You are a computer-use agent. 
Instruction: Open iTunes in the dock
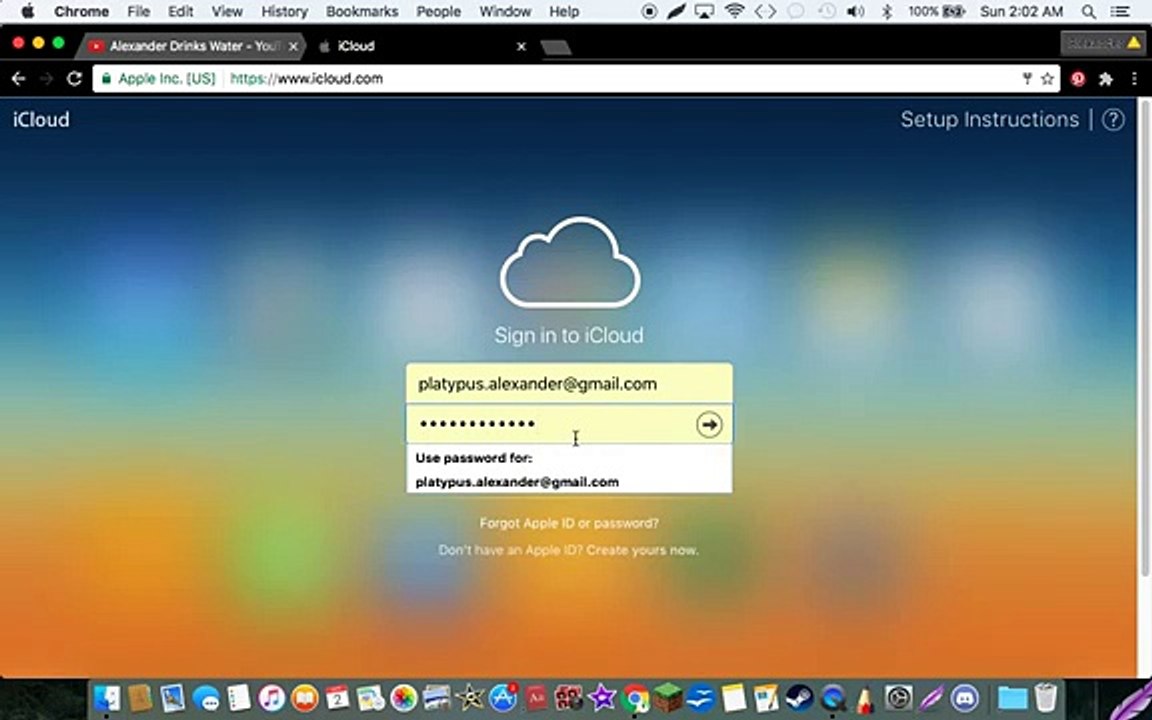pyautogui.click(x=271, y=697)
